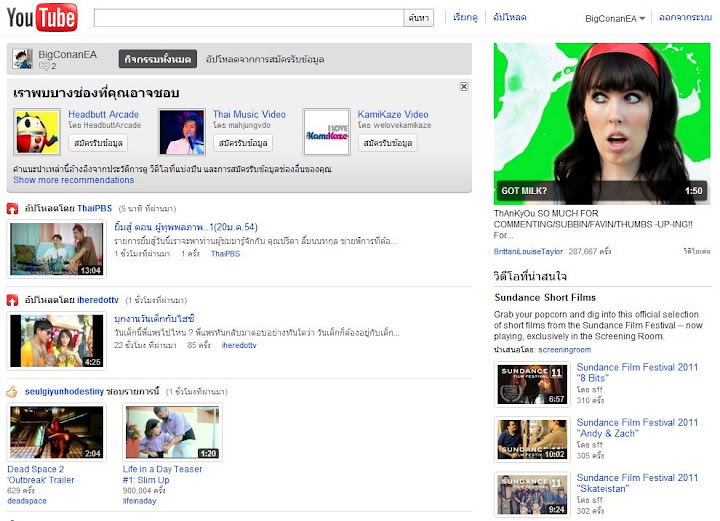Open the BigConanEA account dropdown
Screen dimensions: 720x521
pyautogui.click(x=614, y=18)
